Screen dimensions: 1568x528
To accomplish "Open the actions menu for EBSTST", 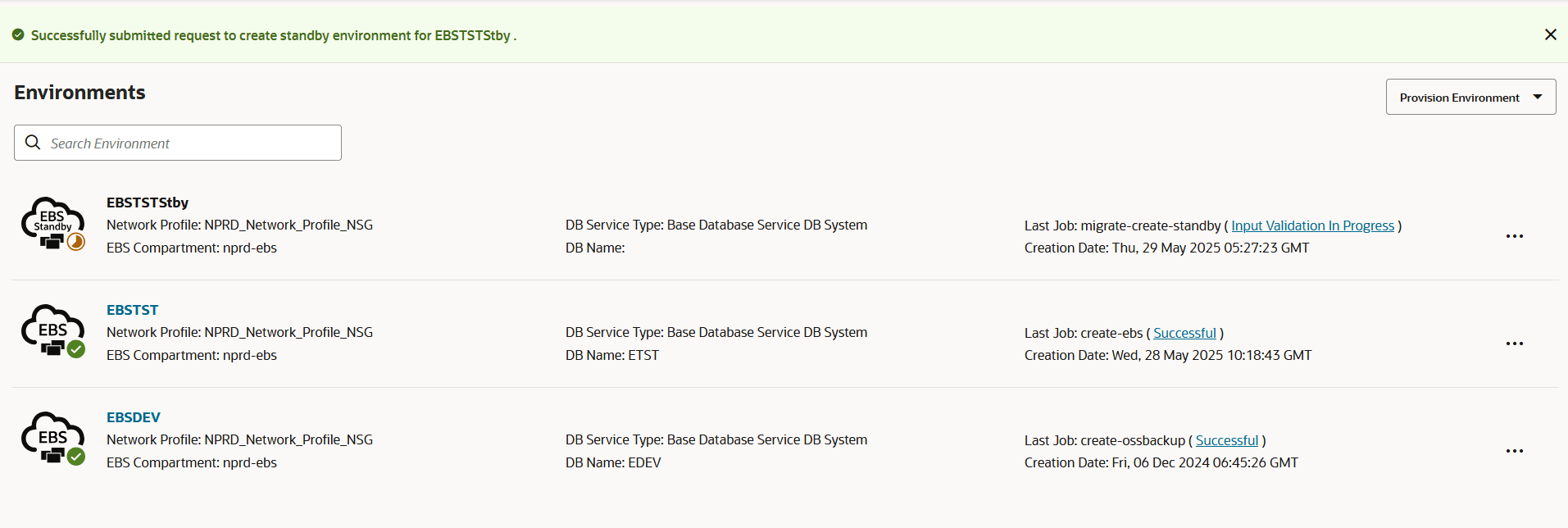I will tap(1514, 344).
